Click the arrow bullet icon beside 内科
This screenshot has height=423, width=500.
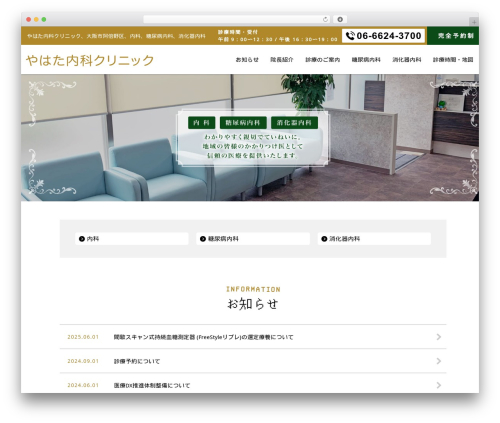point(82,239)
